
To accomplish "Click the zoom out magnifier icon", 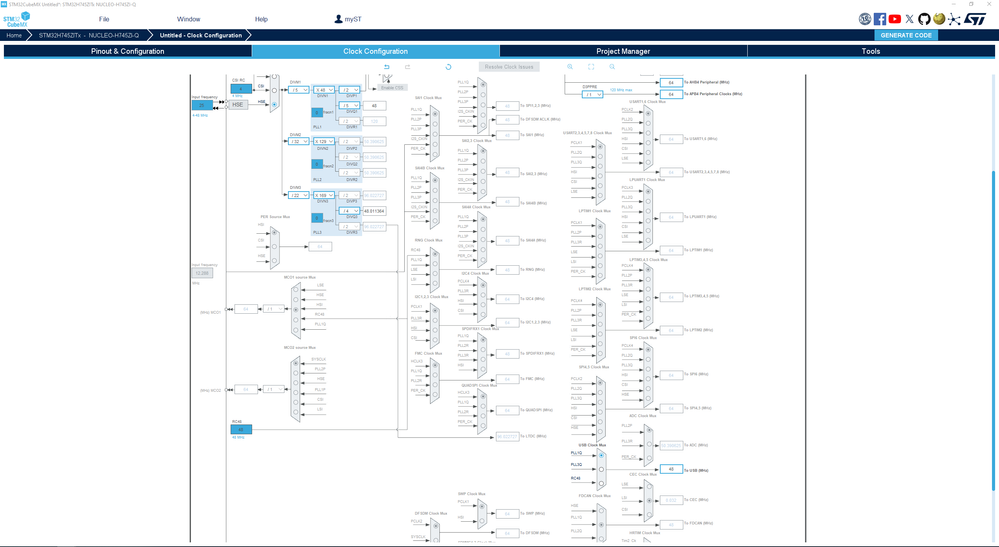I will pos(612,67).
